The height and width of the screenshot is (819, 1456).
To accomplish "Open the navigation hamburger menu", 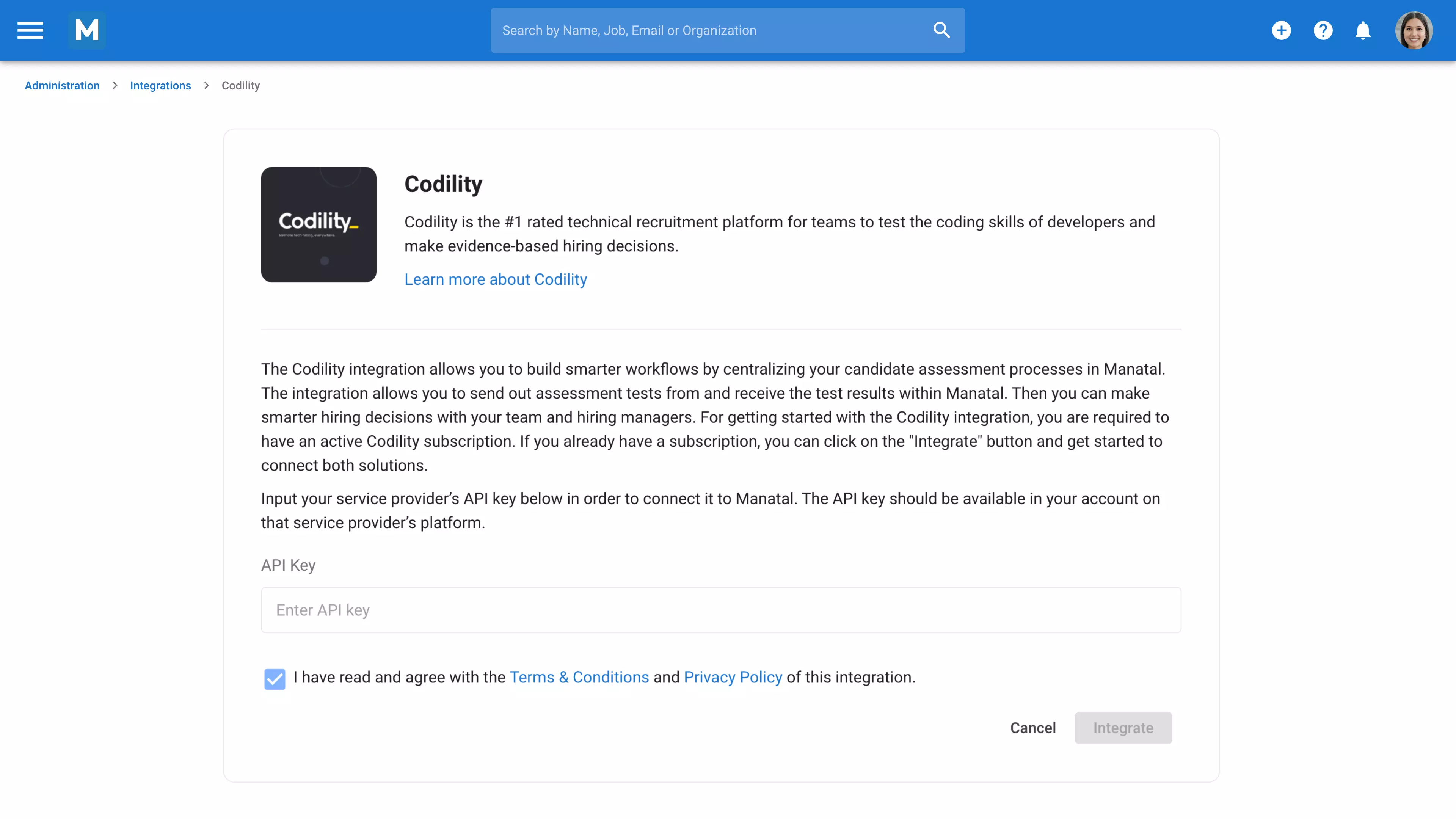I will (x=30, y=30).
